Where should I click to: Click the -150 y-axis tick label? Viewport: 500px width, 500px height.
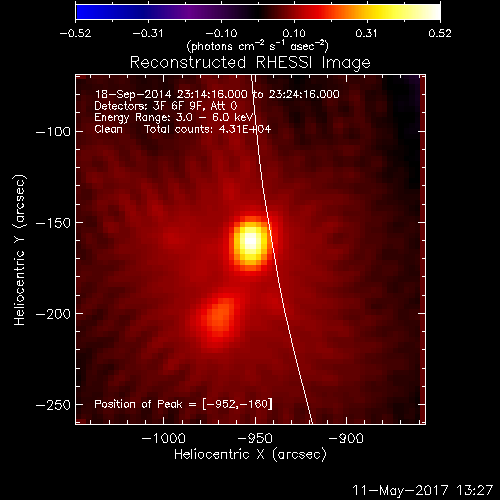coord(53,223)
